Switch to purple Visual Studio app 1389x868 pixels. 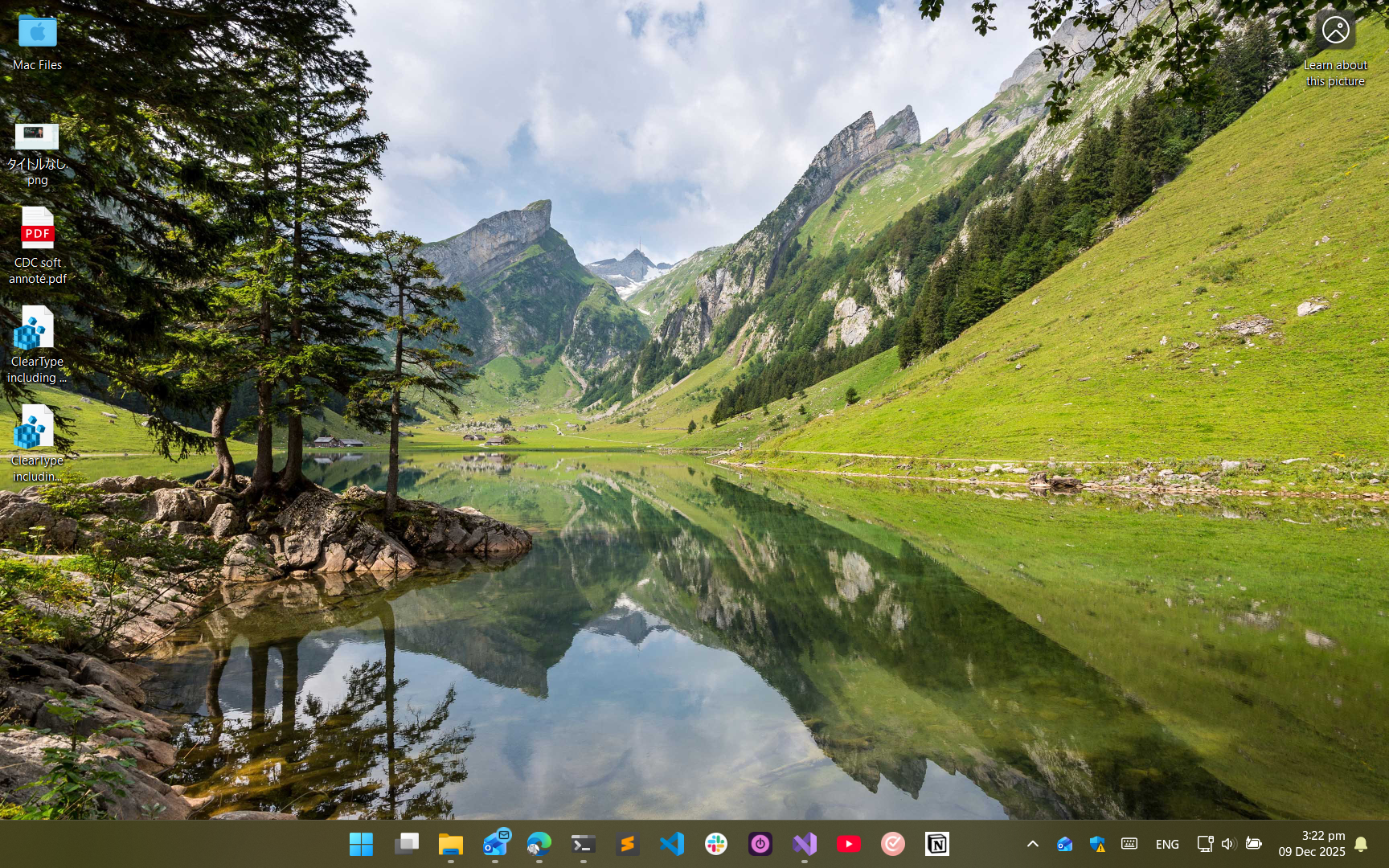coord(804,844)
